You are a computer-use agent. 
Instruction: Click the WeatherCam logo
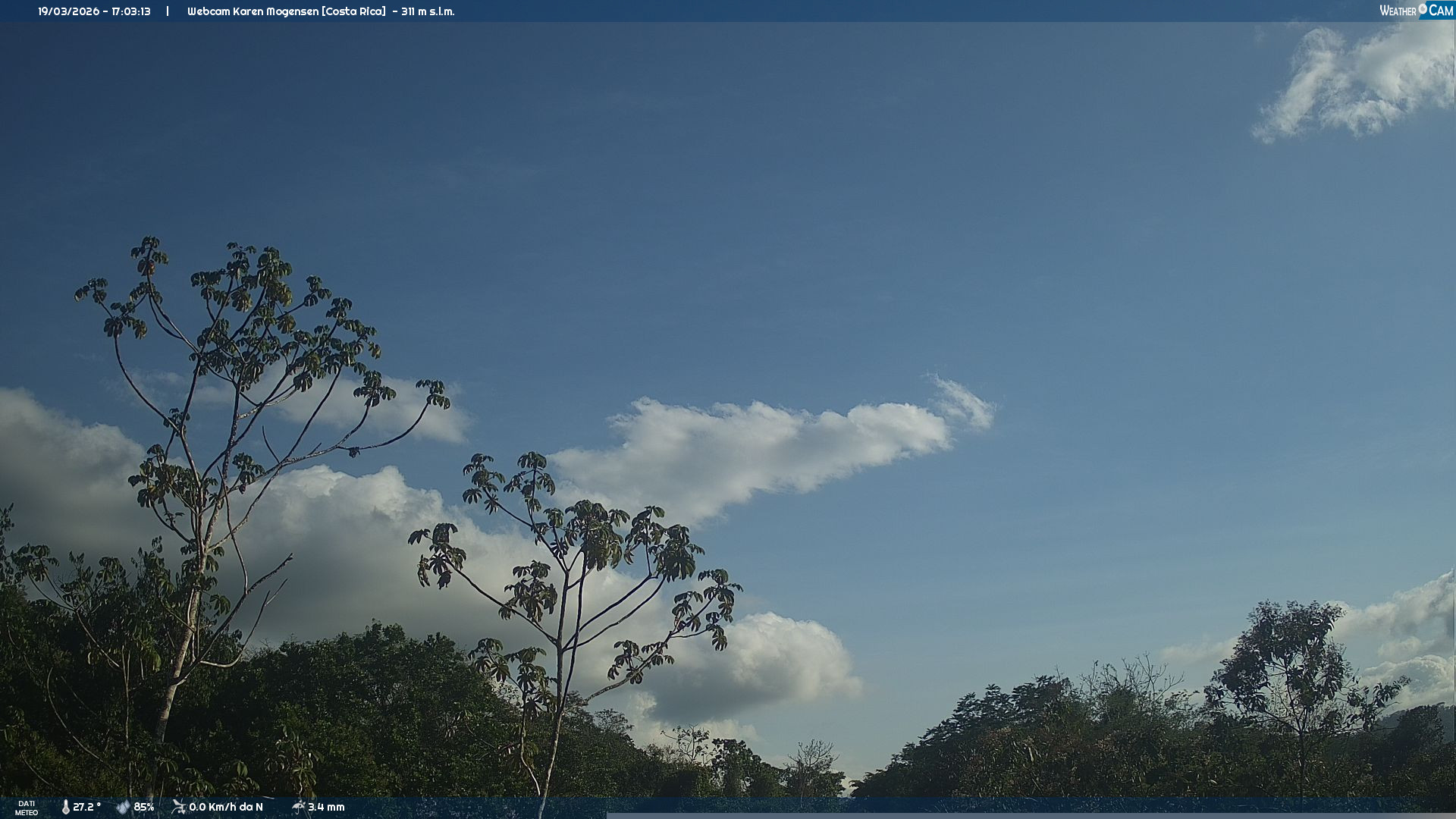point(1416,11)
